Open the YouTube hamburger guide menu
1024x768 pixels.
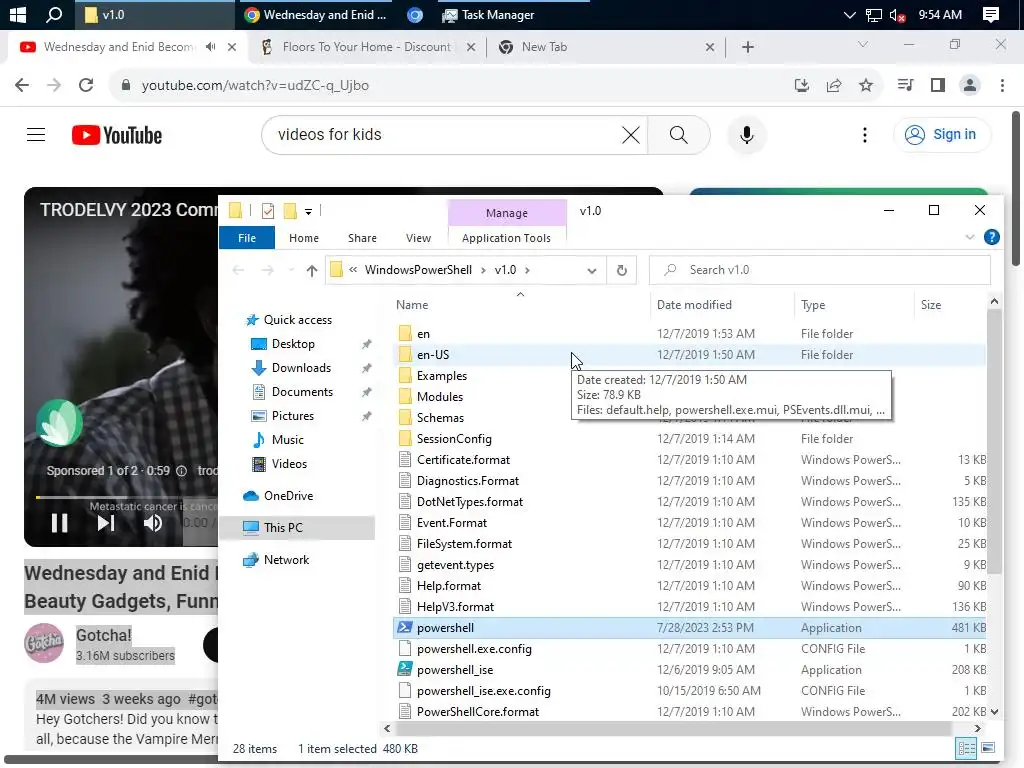[36, 135]
